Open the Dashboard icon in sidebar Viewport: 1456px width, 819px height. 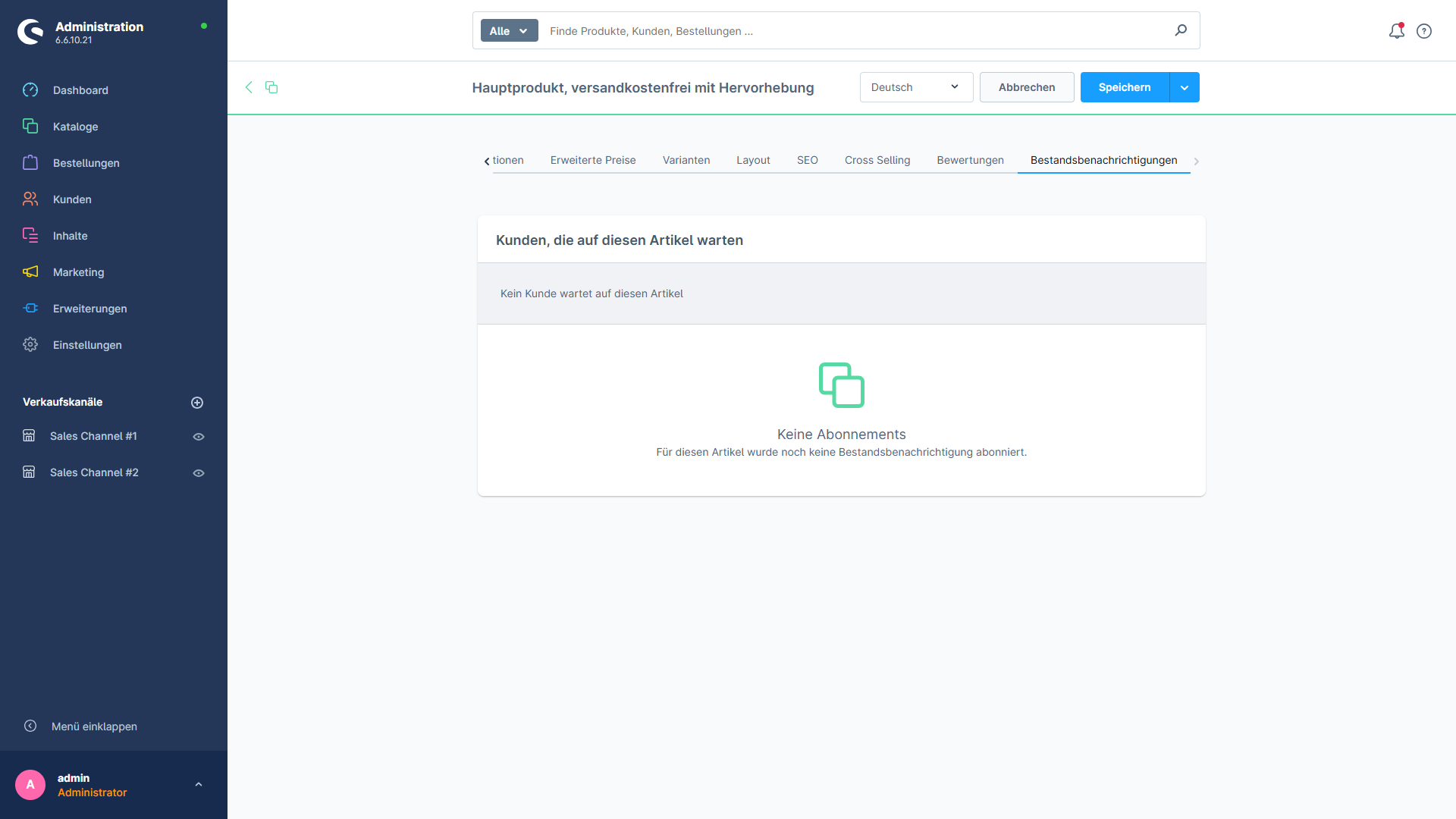[30, 90]
